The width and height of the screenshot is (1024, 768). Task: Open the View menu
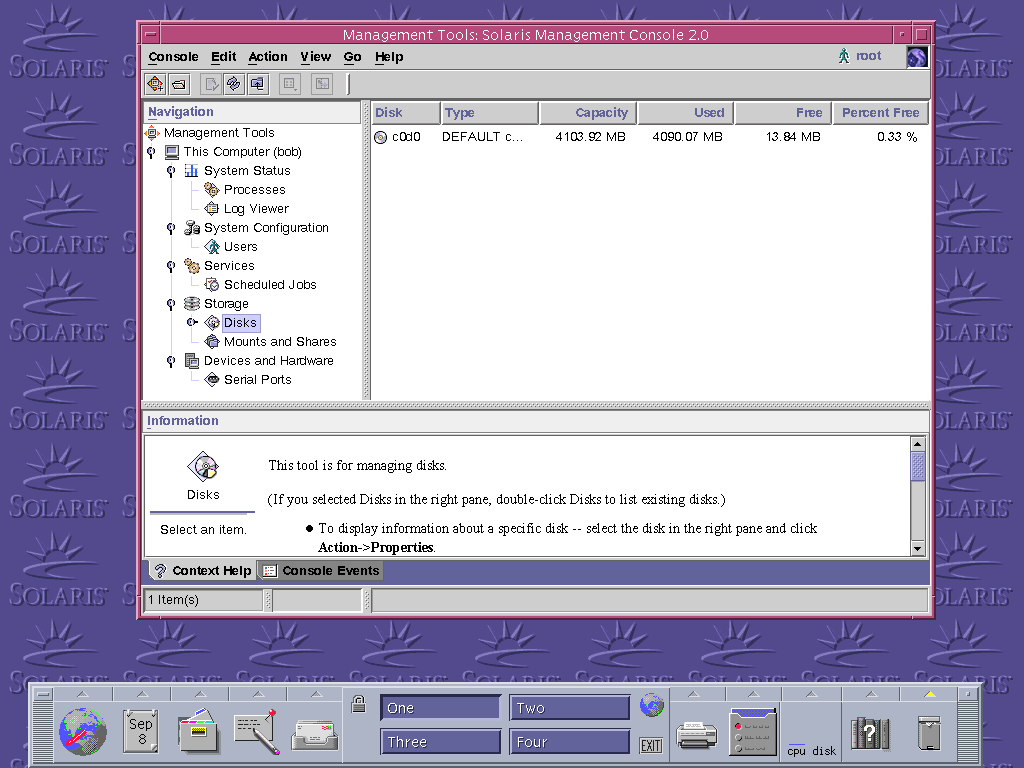315,57
